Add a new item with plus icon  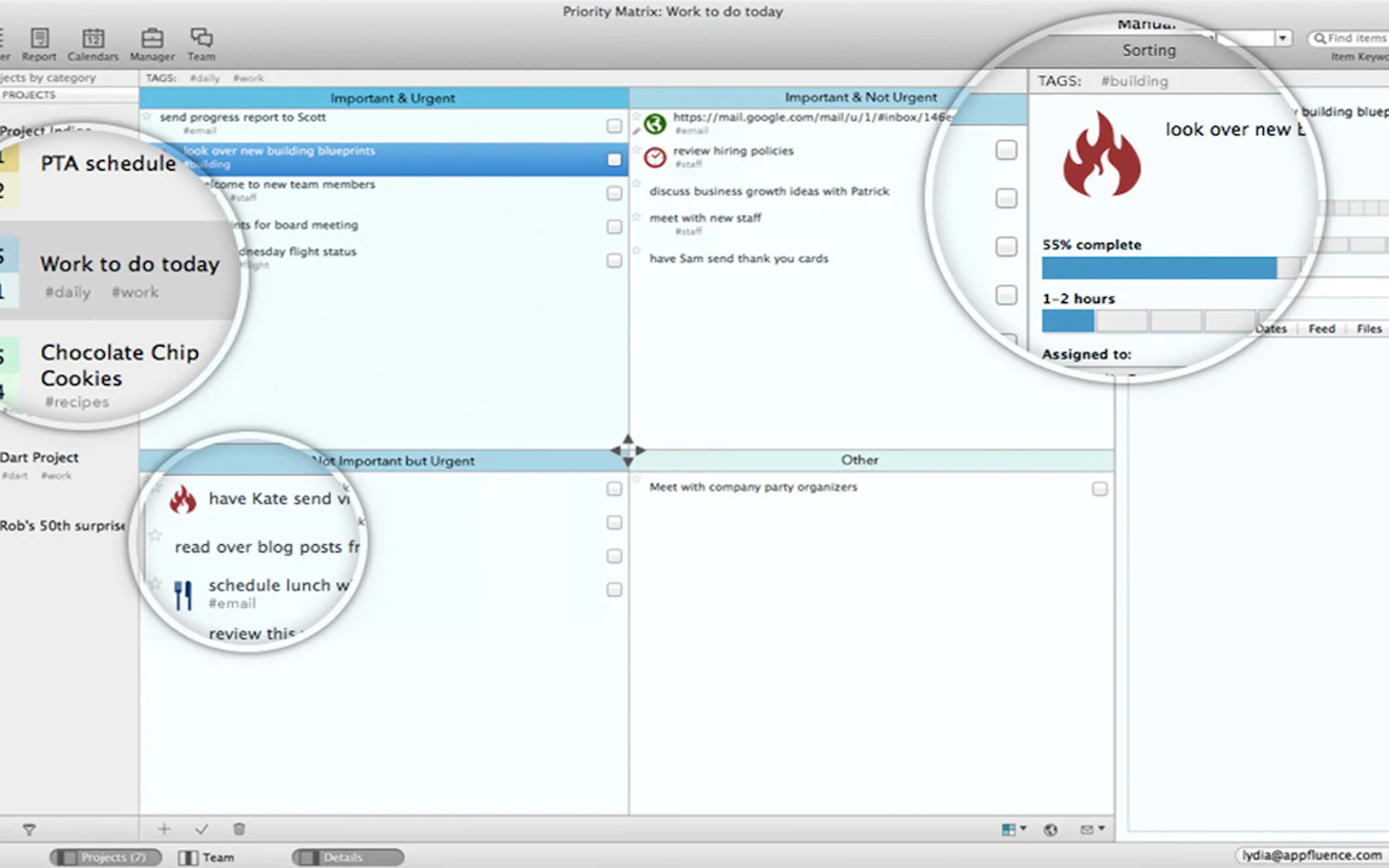[164, 829]
